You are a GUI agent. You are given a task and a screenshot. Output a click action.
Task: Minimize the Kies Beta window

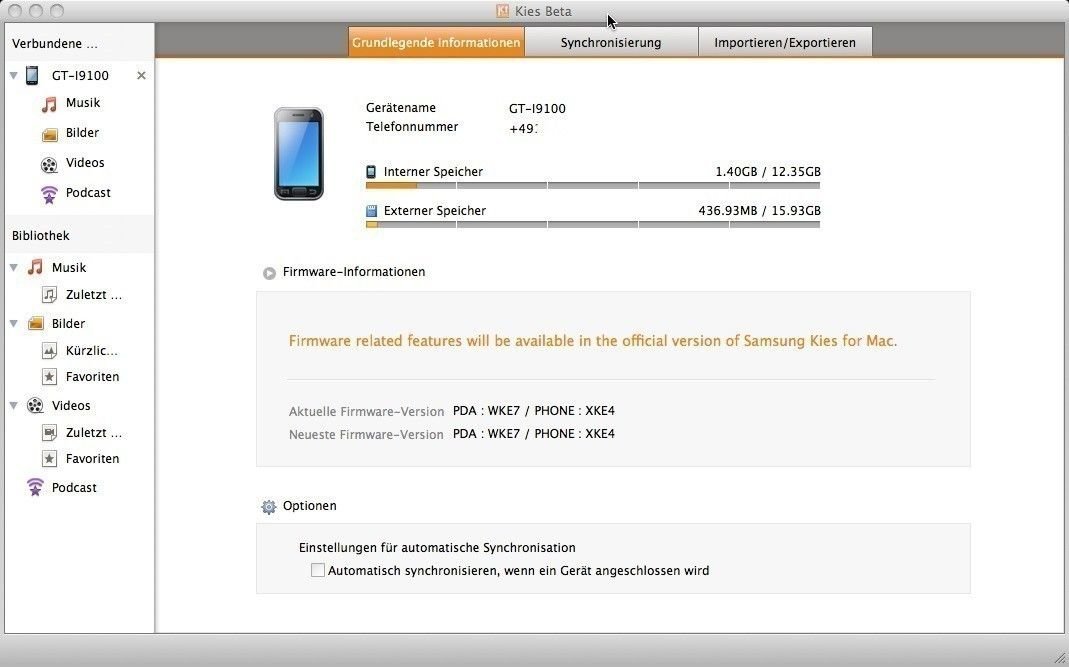[x=36, y=11]
